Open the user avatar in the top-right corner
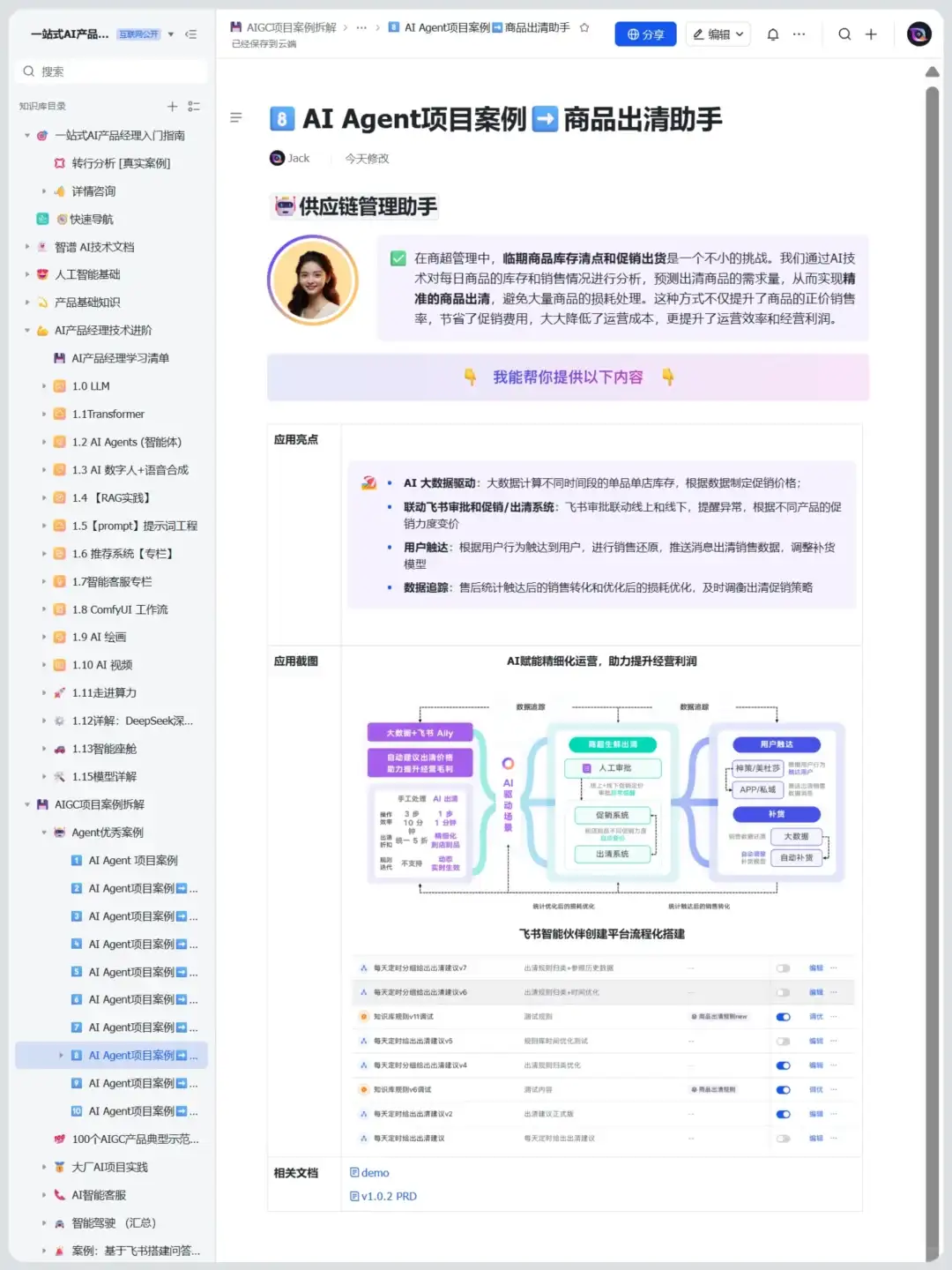952x1270 pixels. click(919, 34)
